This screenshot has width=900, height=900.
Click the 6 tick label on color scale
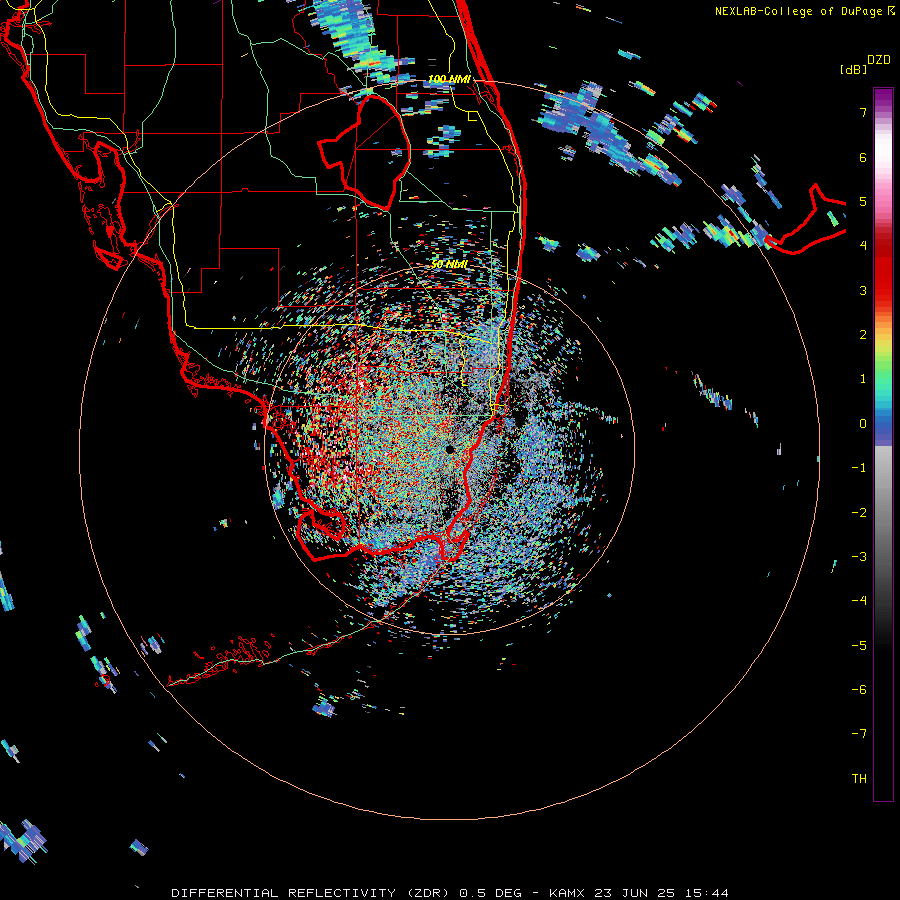point(863,157)
